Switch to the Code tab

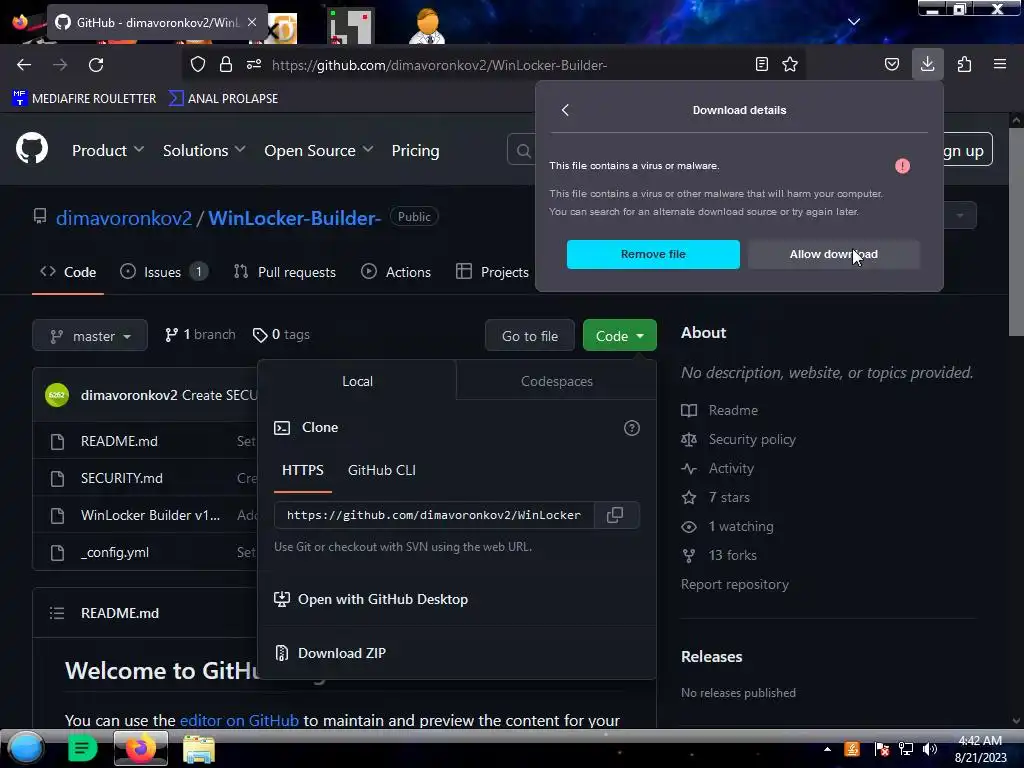68,272
